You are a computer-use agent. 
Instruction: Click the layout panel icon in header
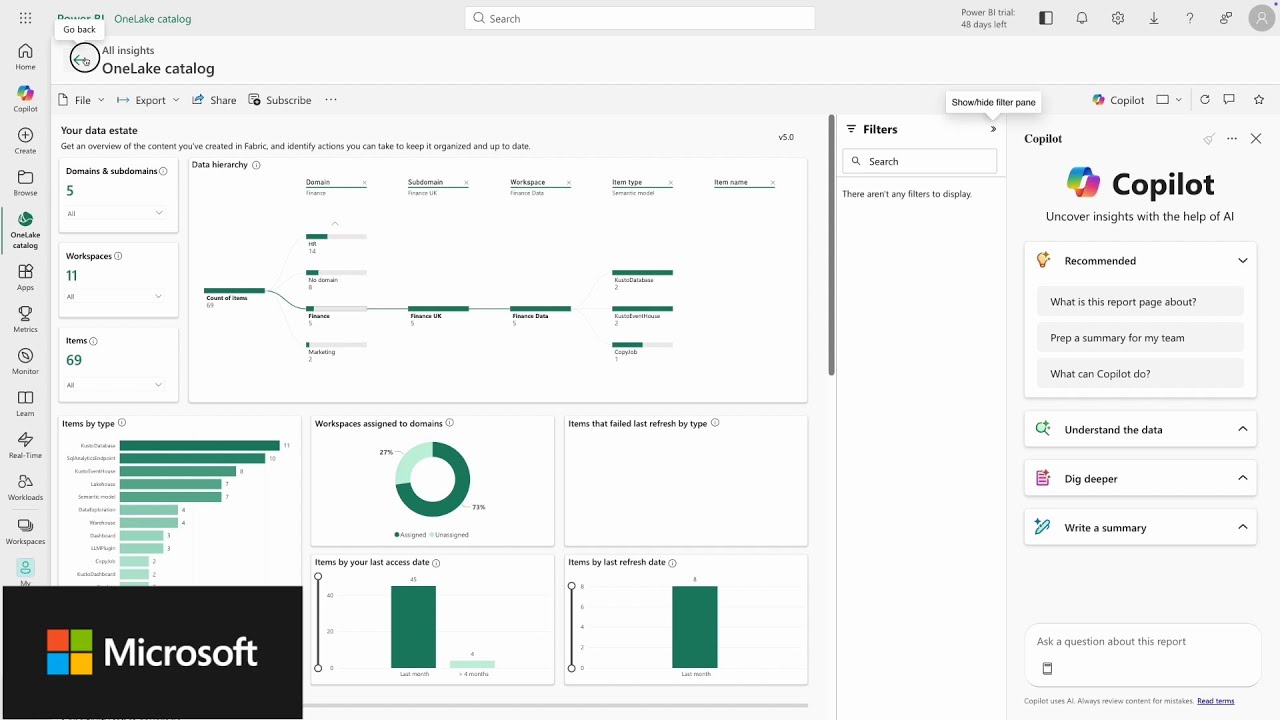(x=1046, y=18)
